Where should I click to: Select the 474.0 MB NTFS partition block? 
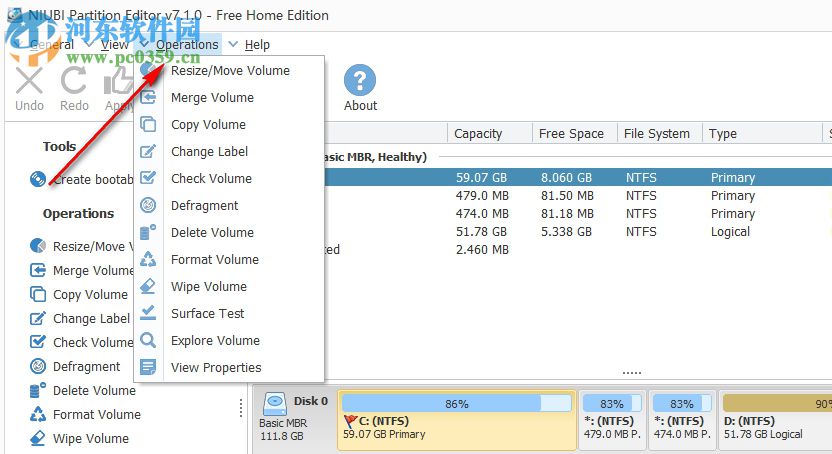click(x=682, y=421)
